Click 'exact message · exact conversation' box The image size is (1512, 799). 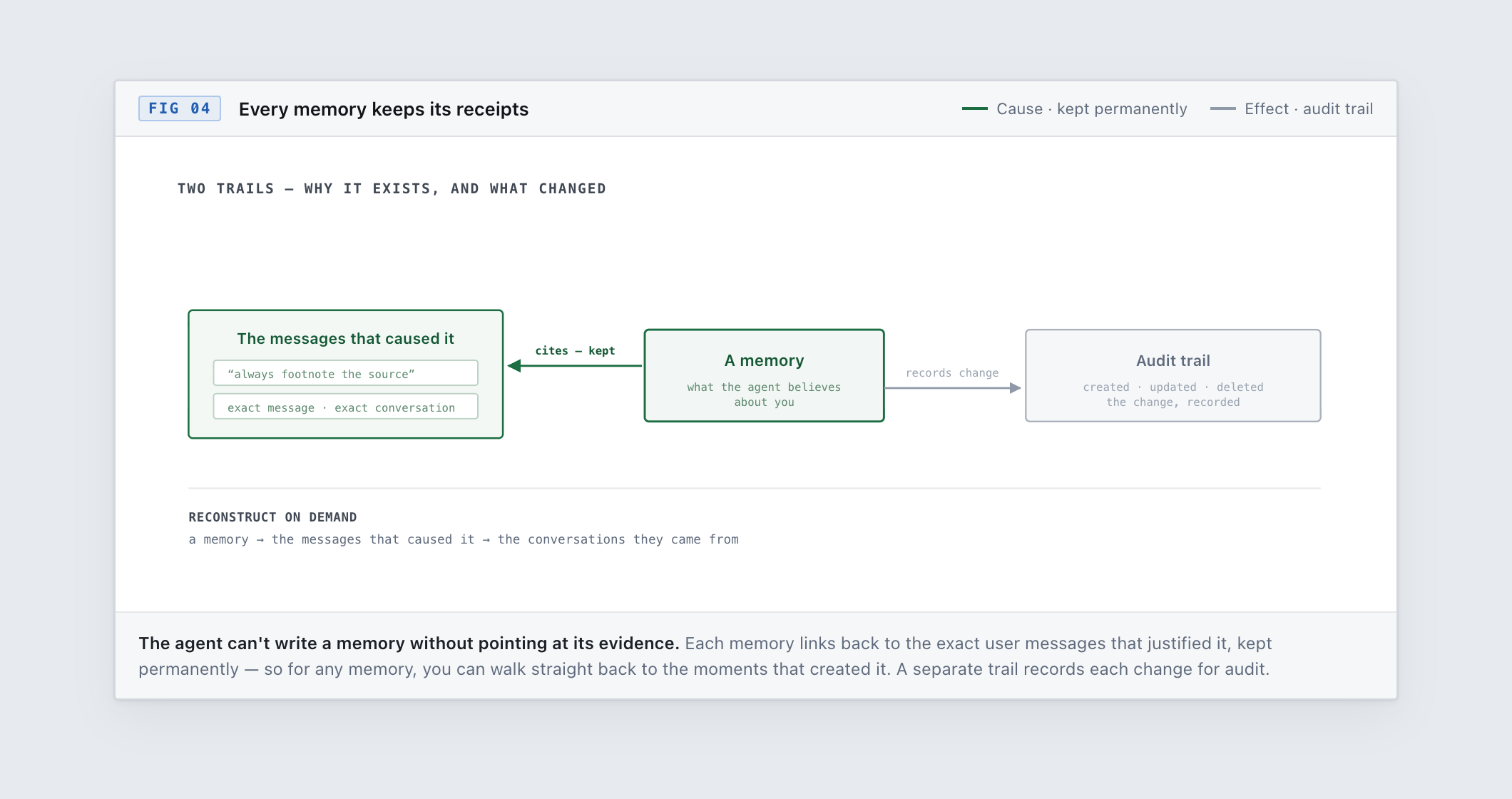point(345,407)
